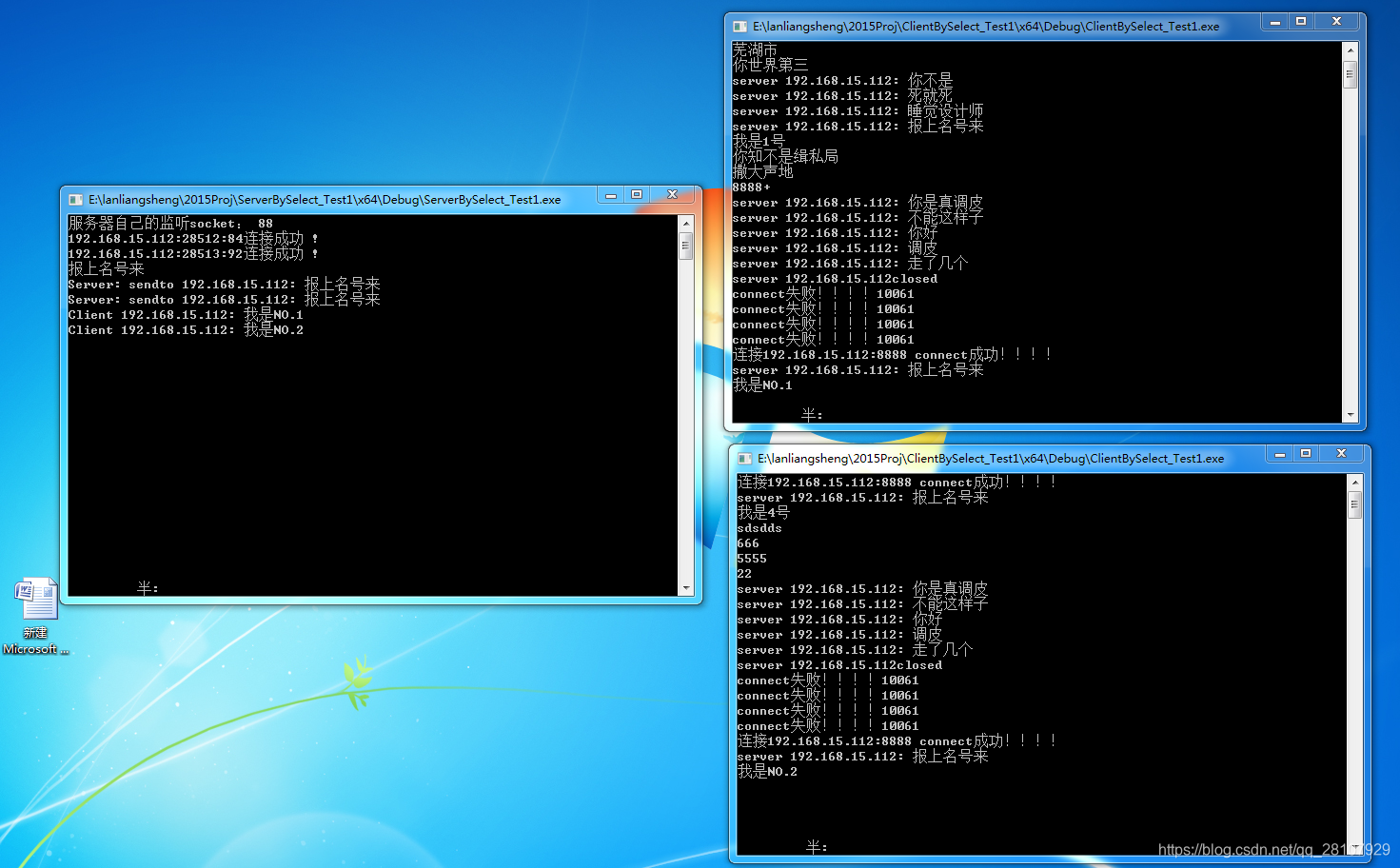Open the Microsoft Word document desktop icon
Screen dimensions: 1400x868
point(36,616)
